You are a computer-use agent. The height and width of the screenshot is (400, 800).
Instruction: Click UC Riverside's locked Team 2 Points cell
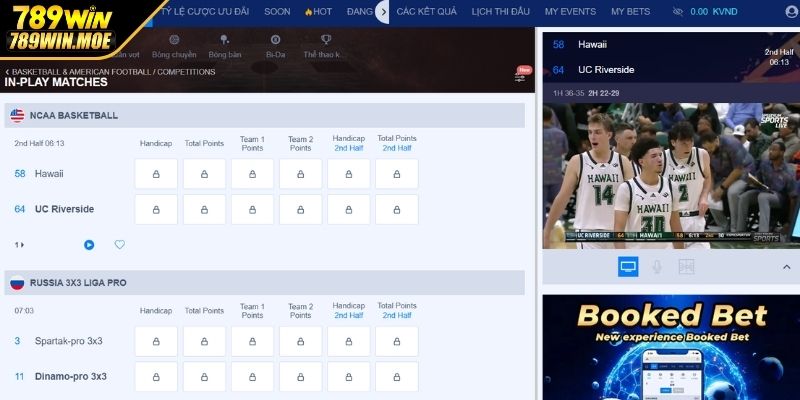[x=301, y=210]
